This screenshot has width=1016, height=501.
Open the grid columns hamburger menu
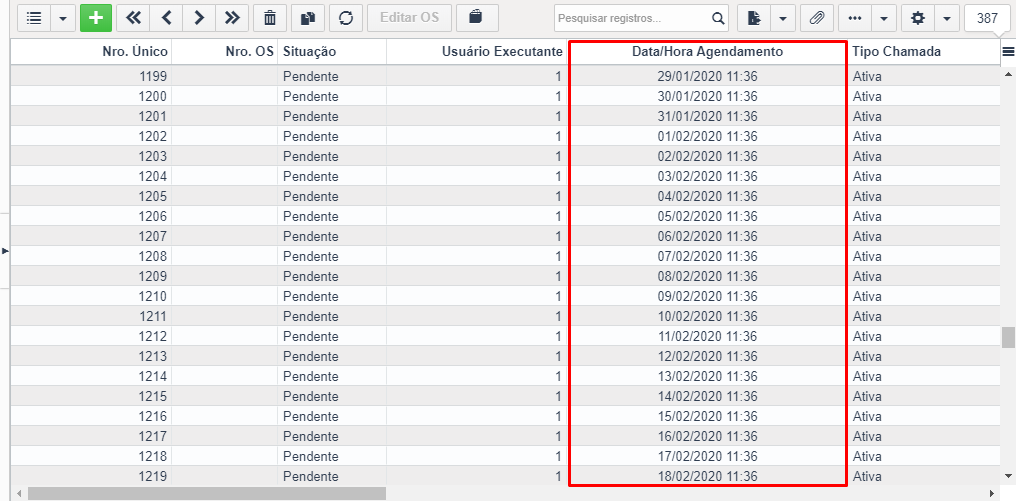pyautogui.click(x=1008, y=52)
